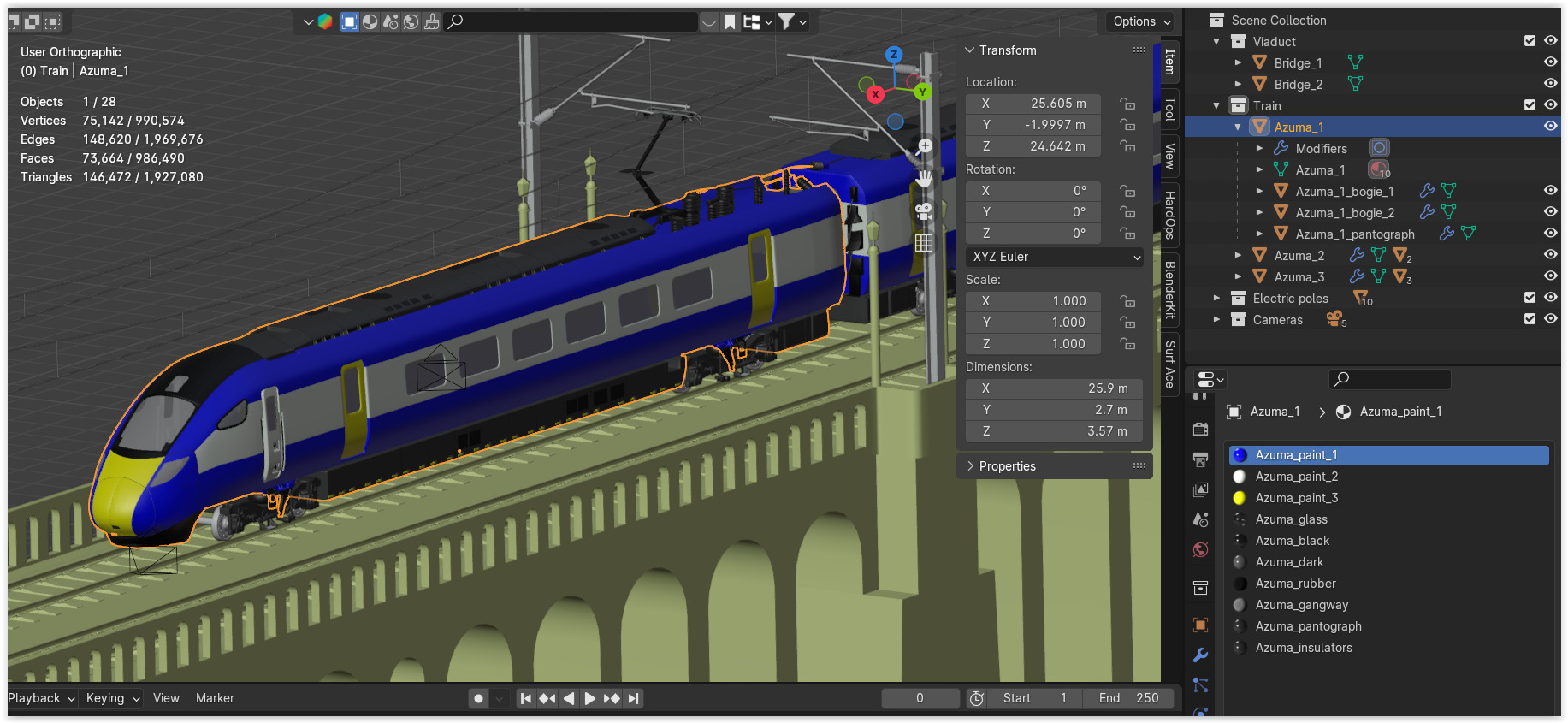Viewport: 1568px width, 723px height.
Task: Open the Render properties tab icon
Action: click(1200, 429)
